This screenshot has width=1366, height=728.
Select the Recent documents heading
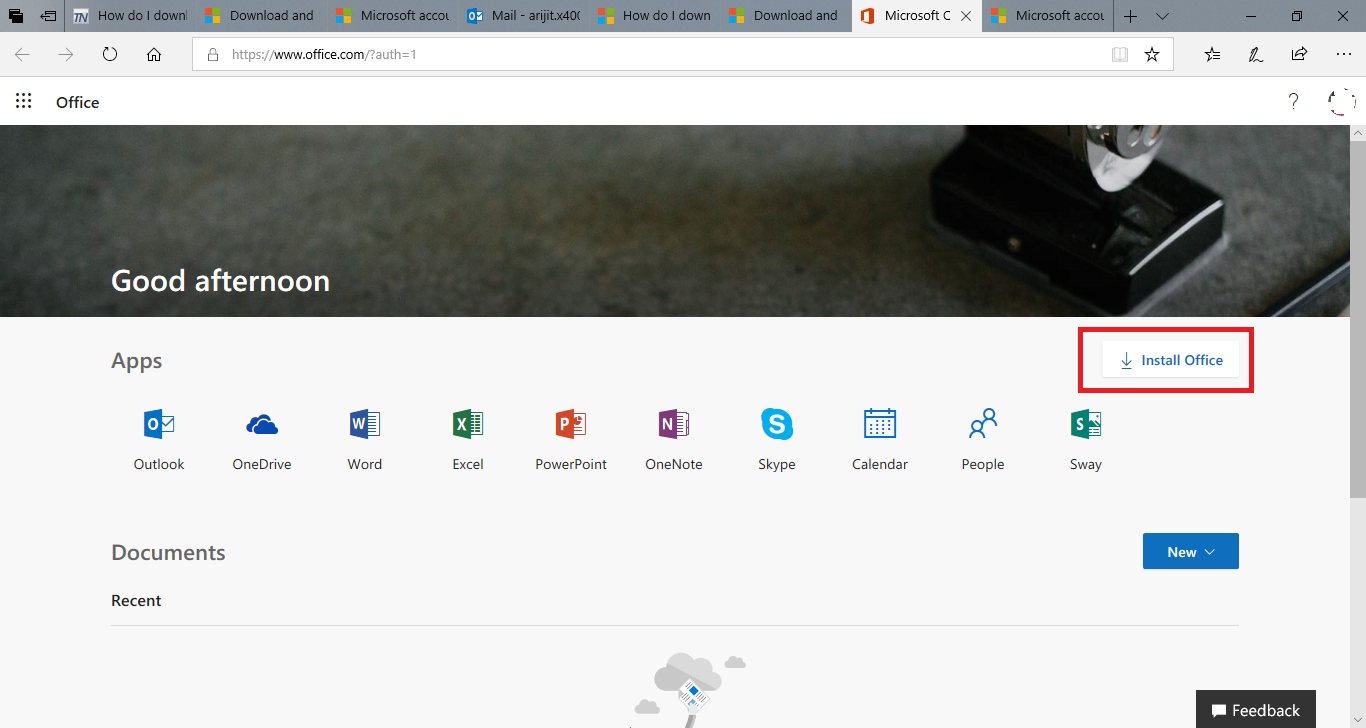click(x=136, y=600)
